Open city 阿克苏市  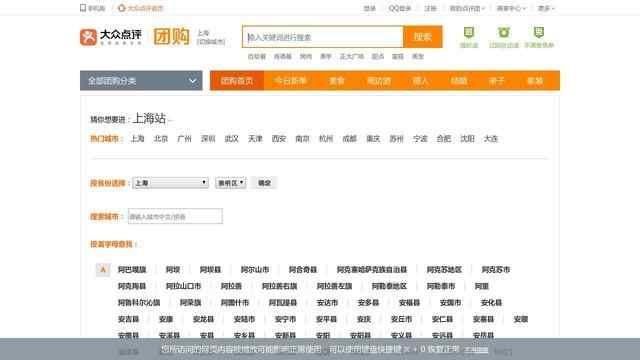coord(496,269)
